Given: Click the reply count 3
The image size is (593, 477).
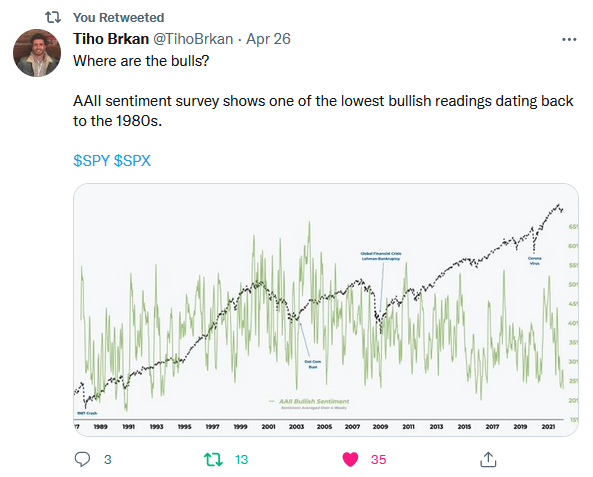Looking at the screenshot, I should pyautogui.click(x=107, y=460).
